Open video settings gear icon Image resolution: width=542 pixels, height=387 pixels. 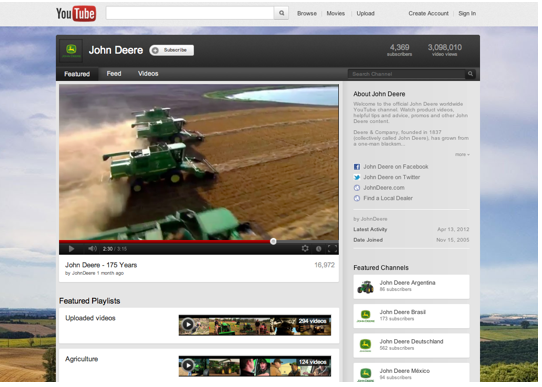pyautogui.click(x=305, y=248)
